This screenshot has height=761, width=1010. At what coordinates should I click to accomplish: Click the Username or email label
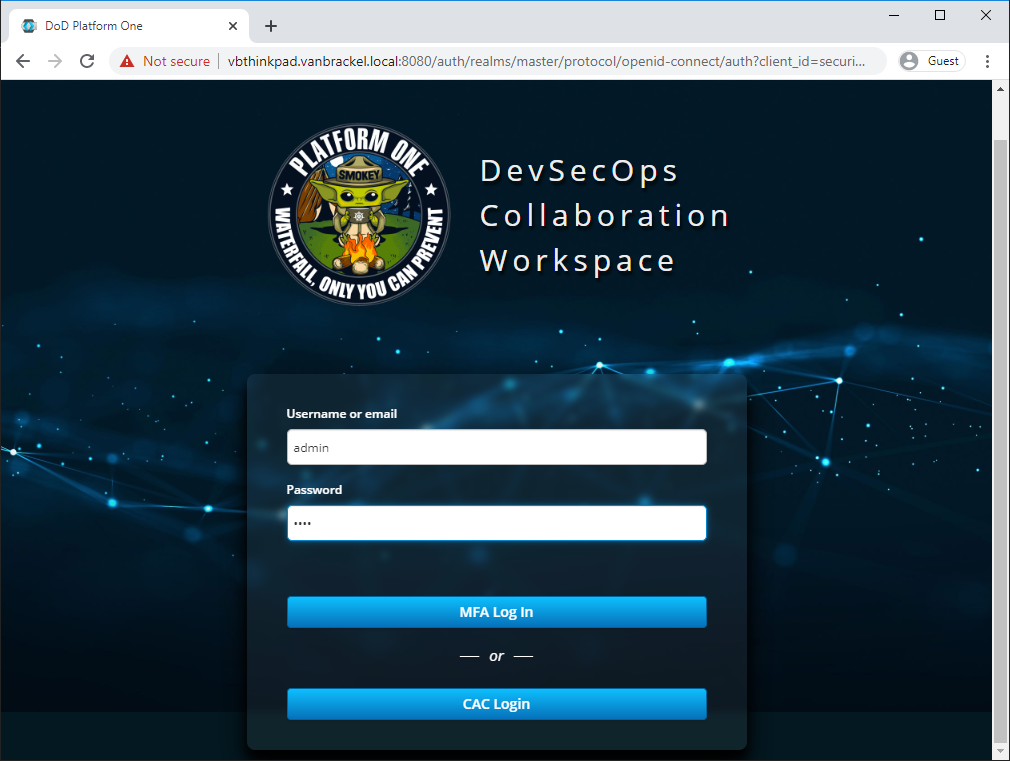(341, 413)
